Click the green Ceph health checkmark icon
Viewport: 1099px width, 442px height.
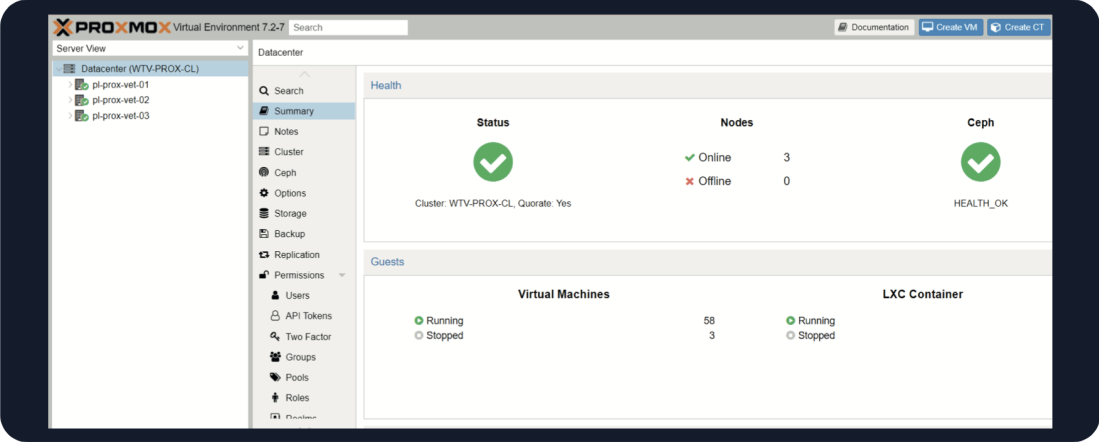(x=981, y=162)
